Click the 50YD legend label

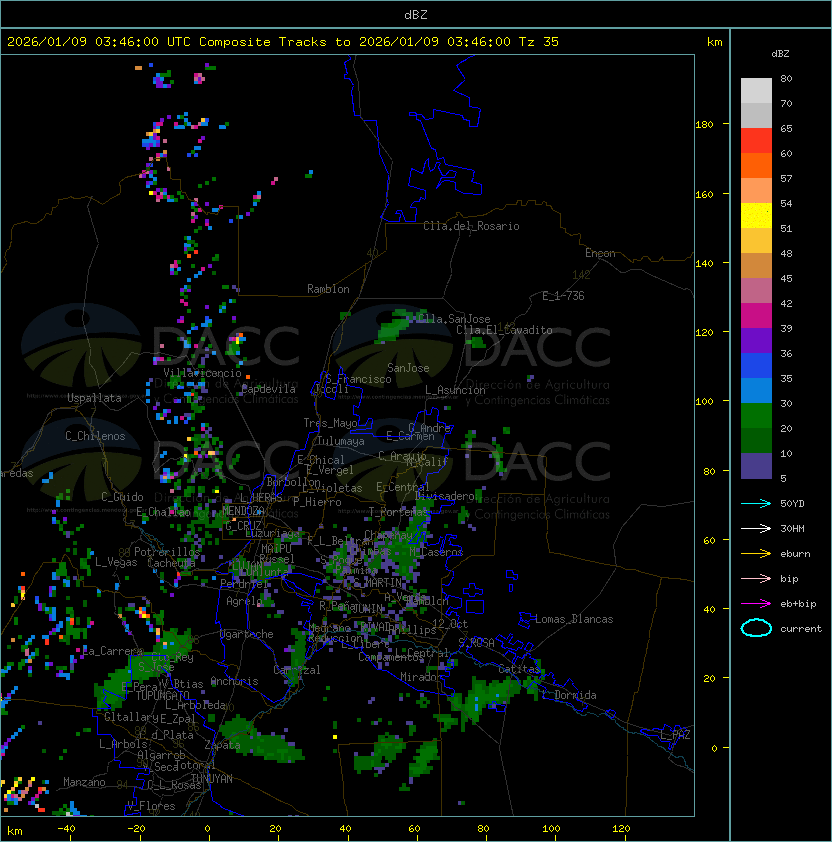(x=792, y=503)
